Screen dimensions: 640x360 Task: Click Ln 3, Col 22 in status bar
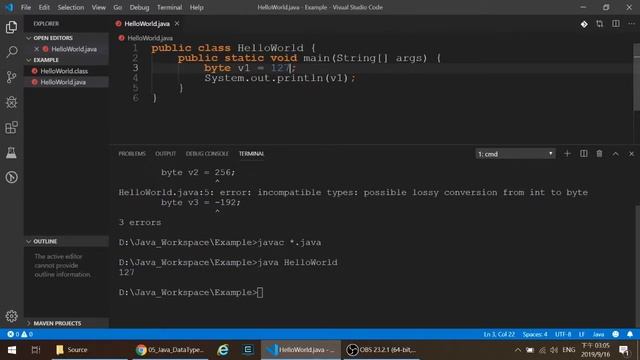499,334
